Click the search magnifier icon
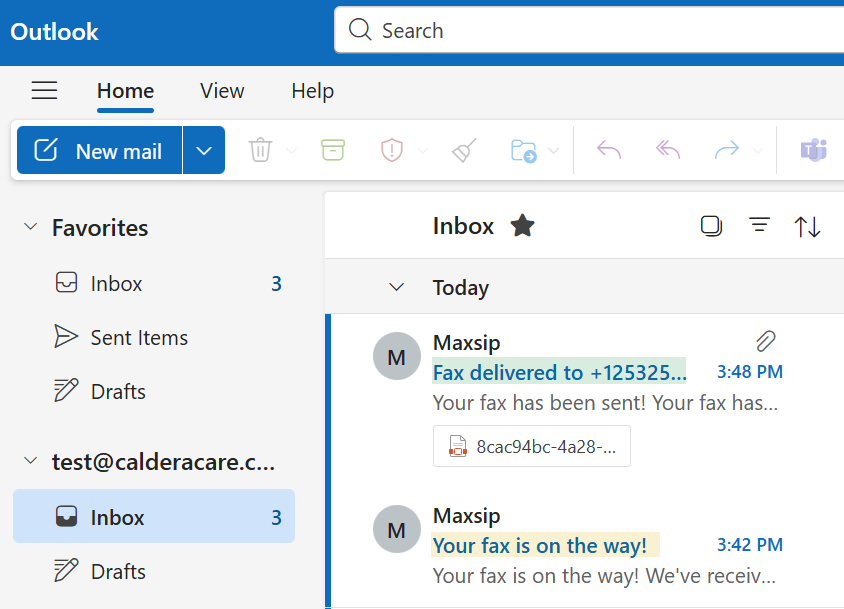The image size is (844, 609). (x=360, y=30)
